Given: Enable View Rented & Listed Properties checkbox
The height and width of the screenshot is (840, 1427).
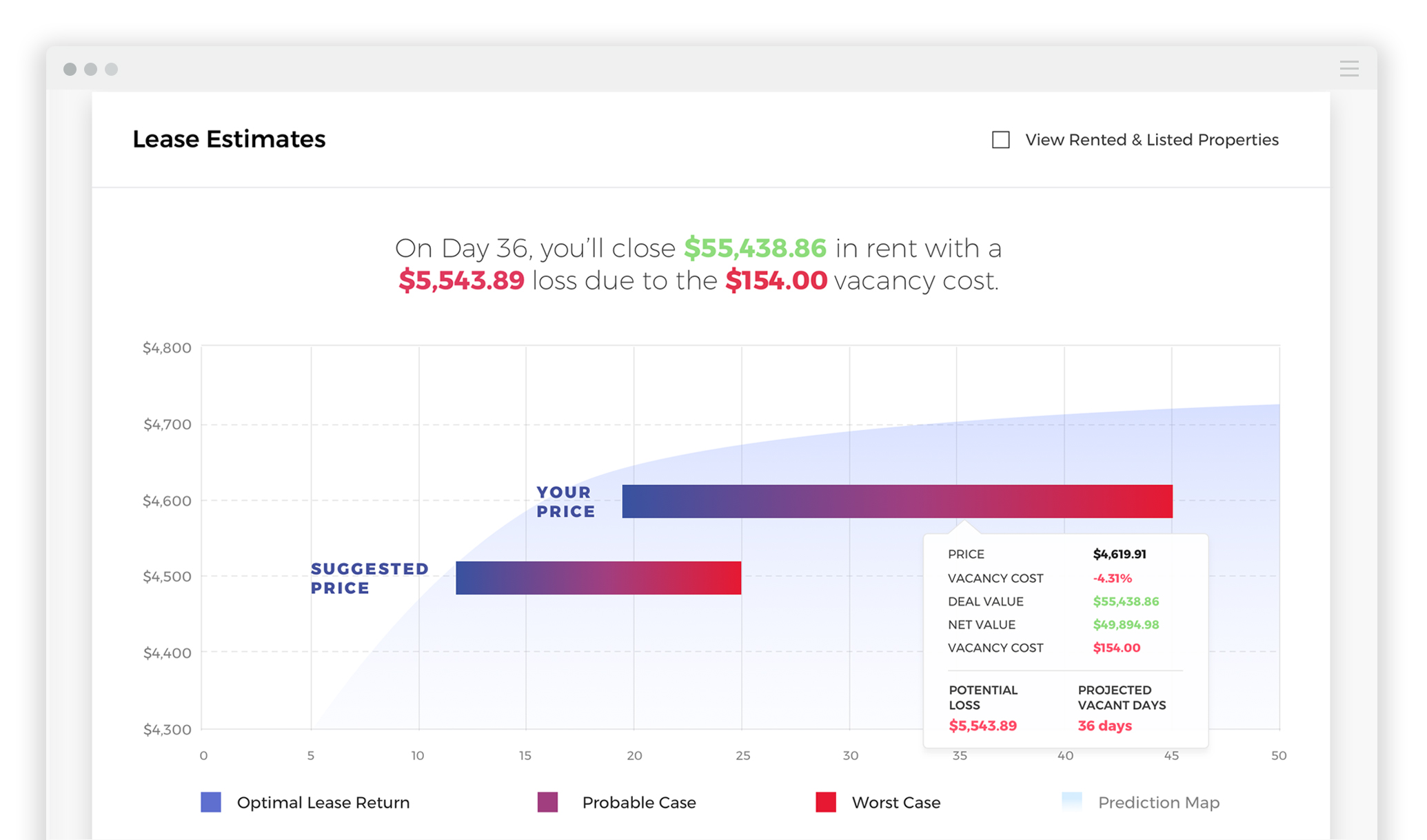Looking at the screenshot, I should [1000, 140].
